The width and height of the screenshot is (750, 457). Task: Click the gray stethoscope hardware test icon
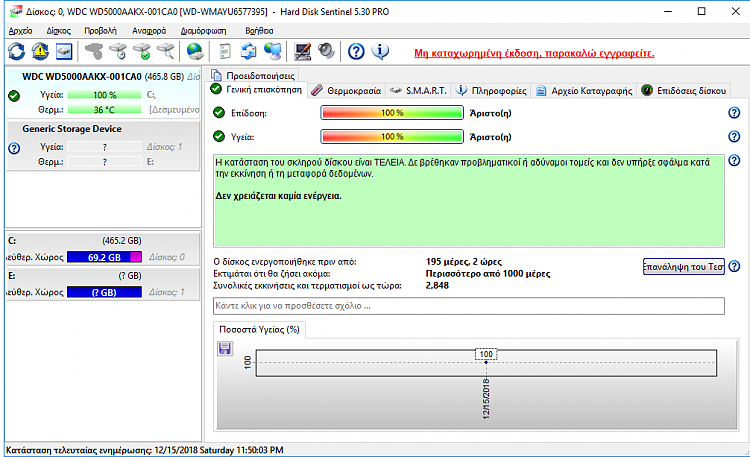pyautogui.click(x=94, y=51)
